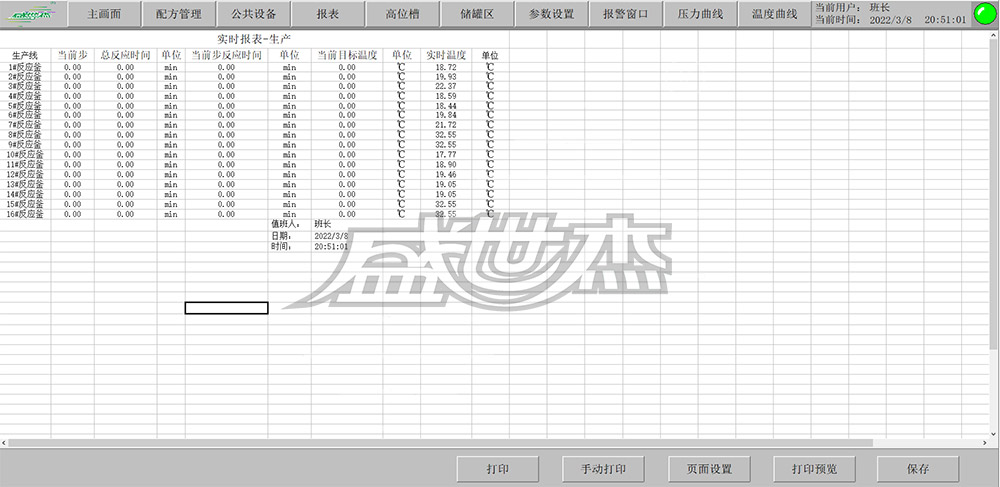Open 参数设置 parameter settings
This screenshot has height=487, width=1000.
(x=550, y=14)
